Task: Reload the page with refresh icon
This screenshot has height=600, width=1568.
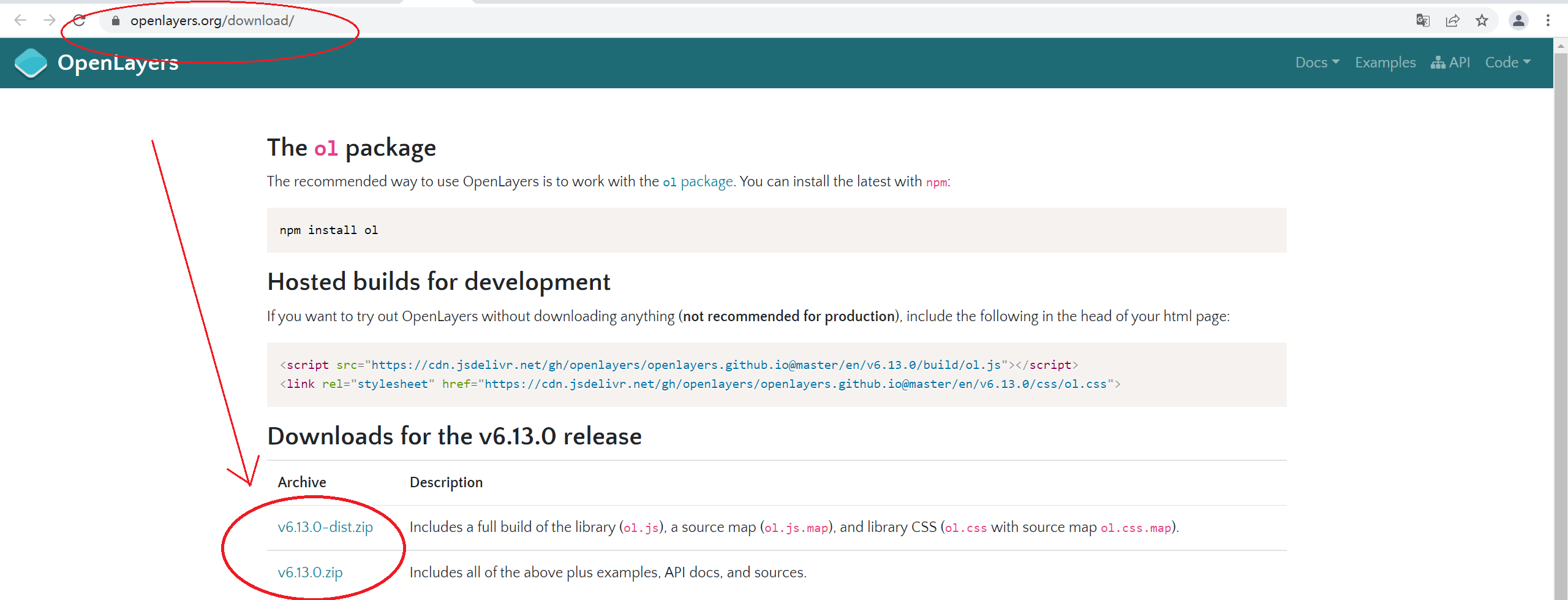Action: [x=79, y=20]
